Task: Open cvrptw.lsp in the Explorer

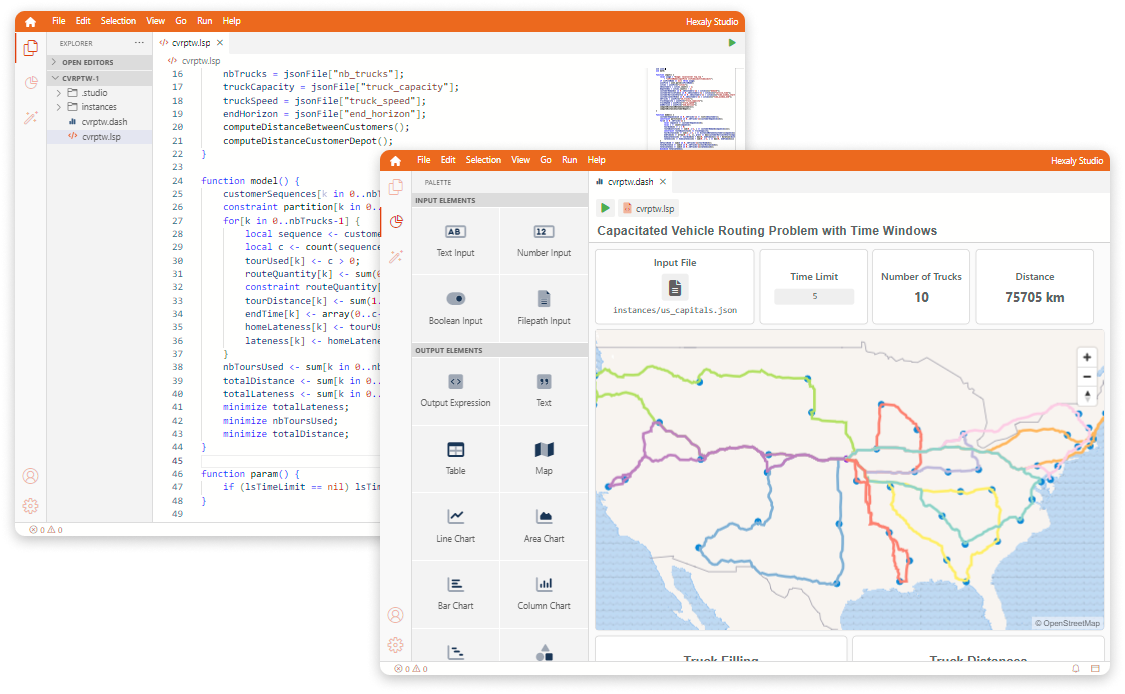Action: pos(100,136)
